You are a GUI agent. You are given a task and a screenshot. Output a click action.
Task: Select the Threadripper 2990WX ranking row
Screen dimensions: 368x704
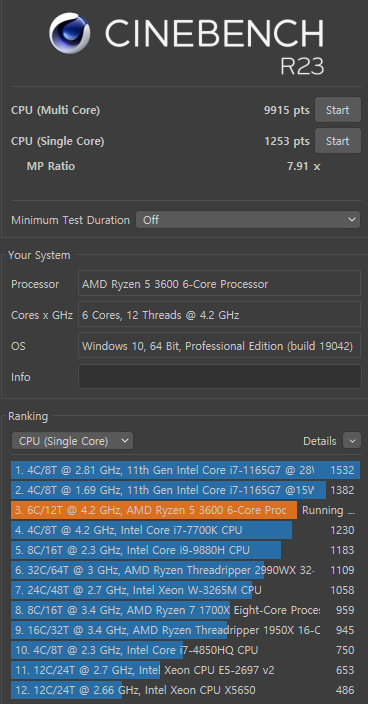(x=185, y=570)
